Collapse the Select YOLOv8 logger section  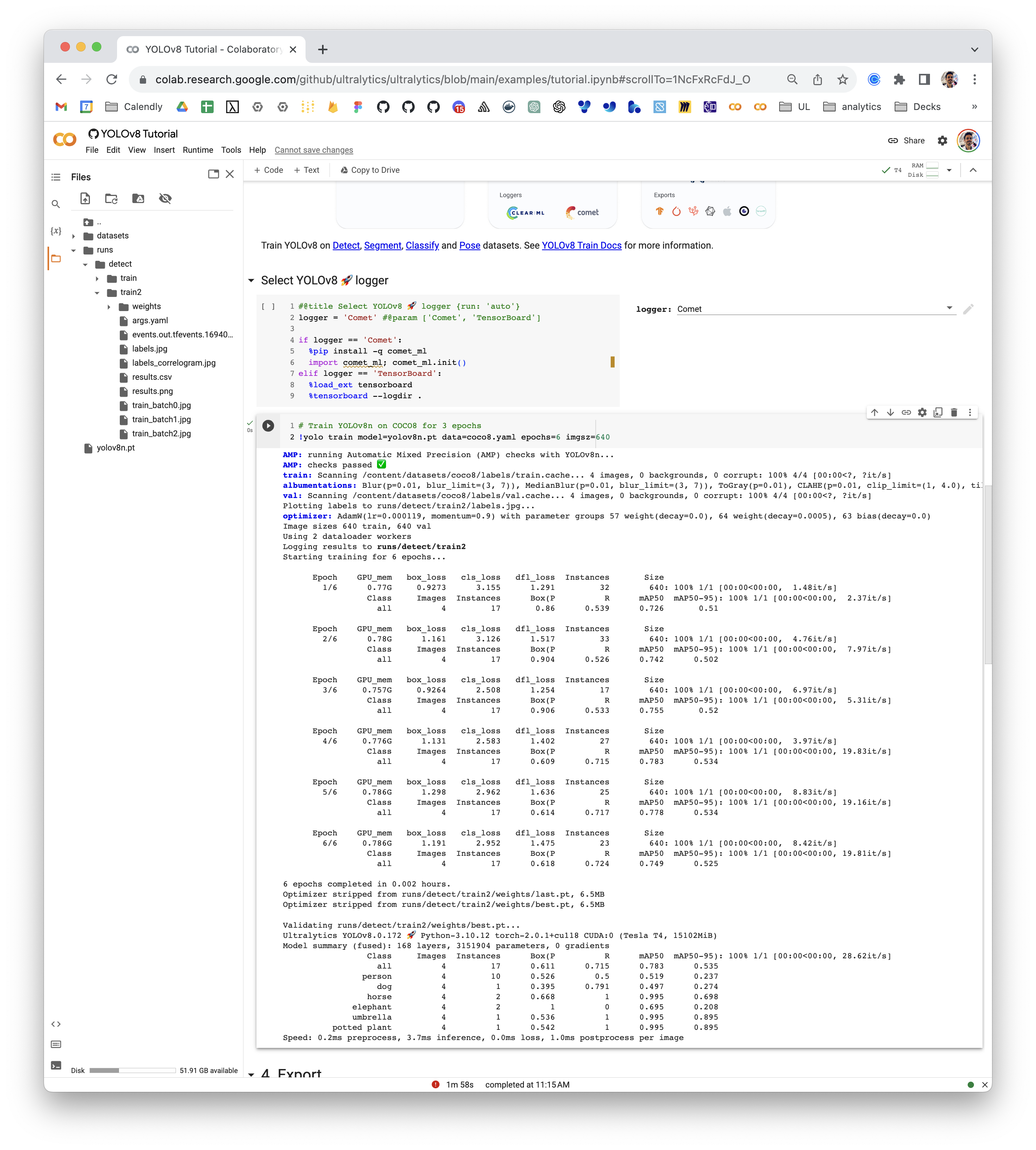coord(251,281)
